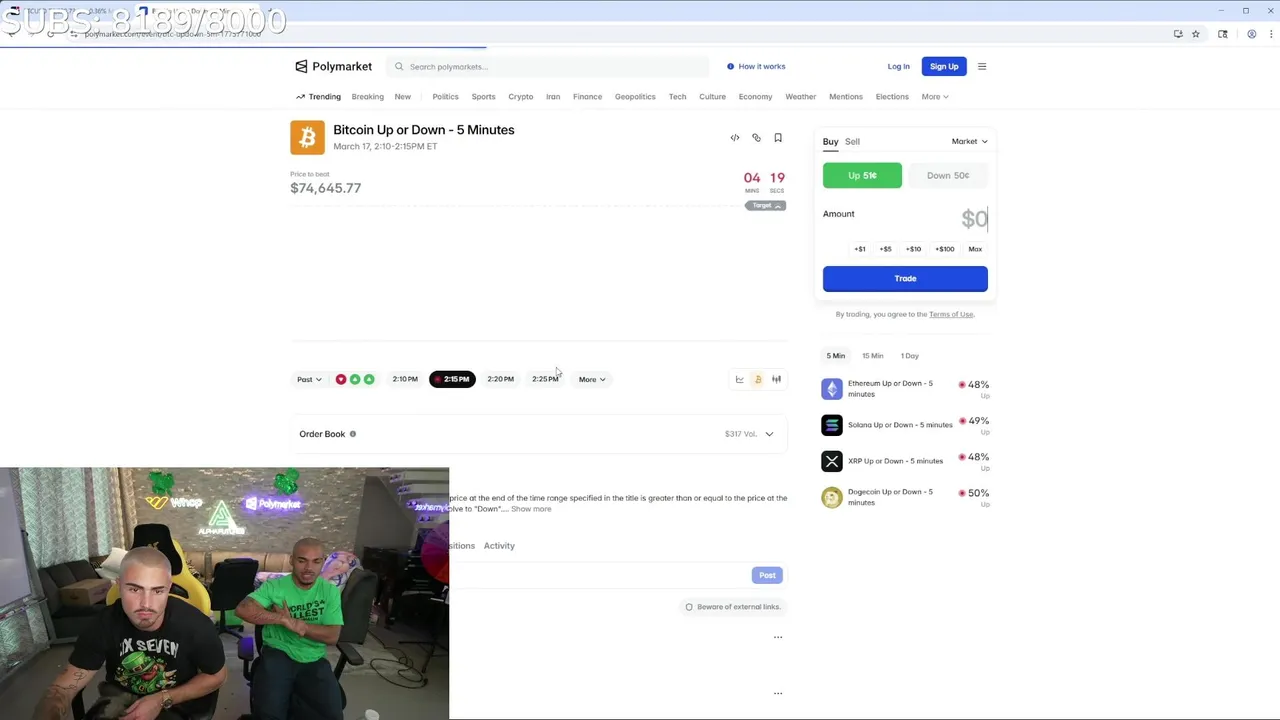The image size is (1280, 720).
Task: Click the XRP market icon
Action: pos(832,461)
